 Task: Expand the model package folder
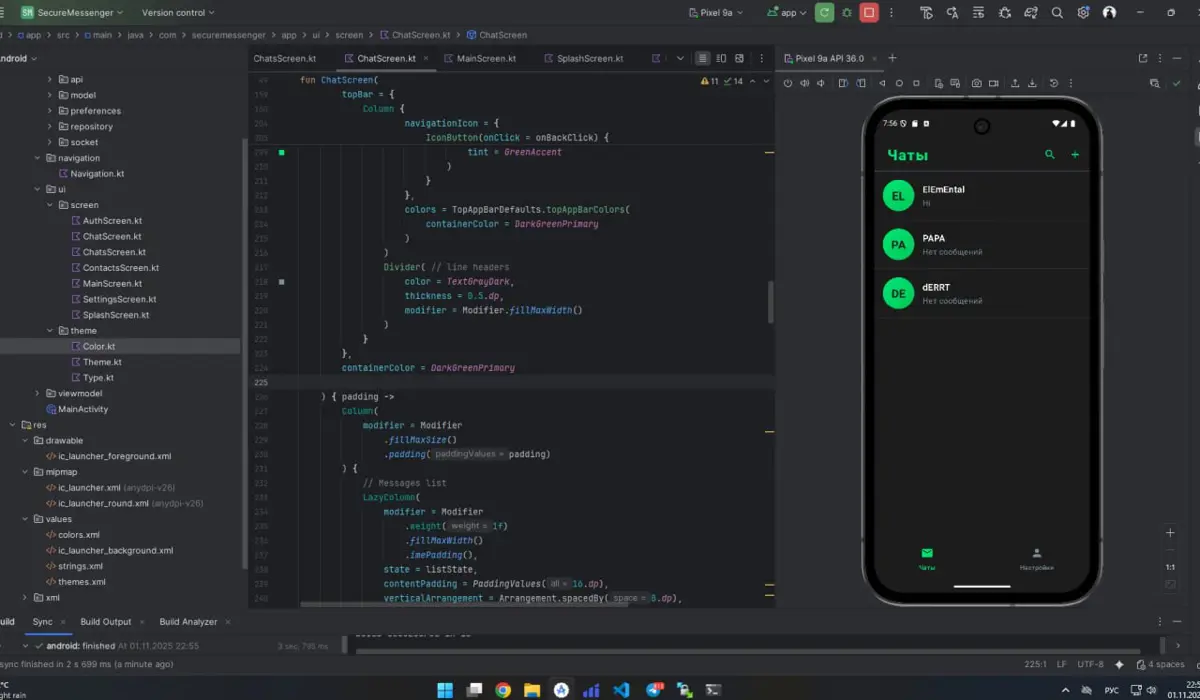[x=50, y=95]
